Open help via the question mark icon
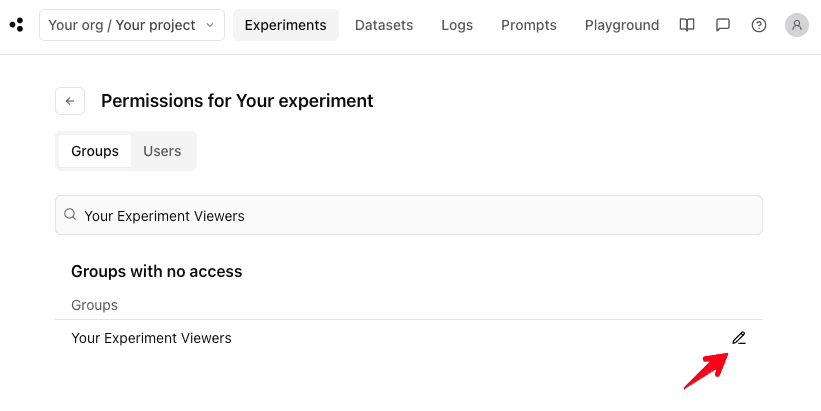Viewport: 821px width, 411px height. tap(759, 25)
